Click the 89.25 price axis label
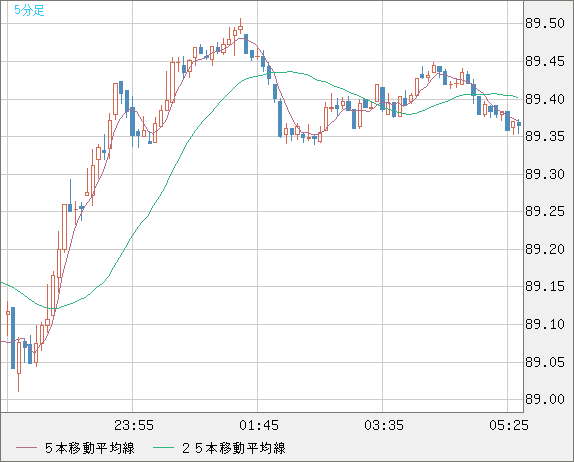 click(x=545, y=211)
